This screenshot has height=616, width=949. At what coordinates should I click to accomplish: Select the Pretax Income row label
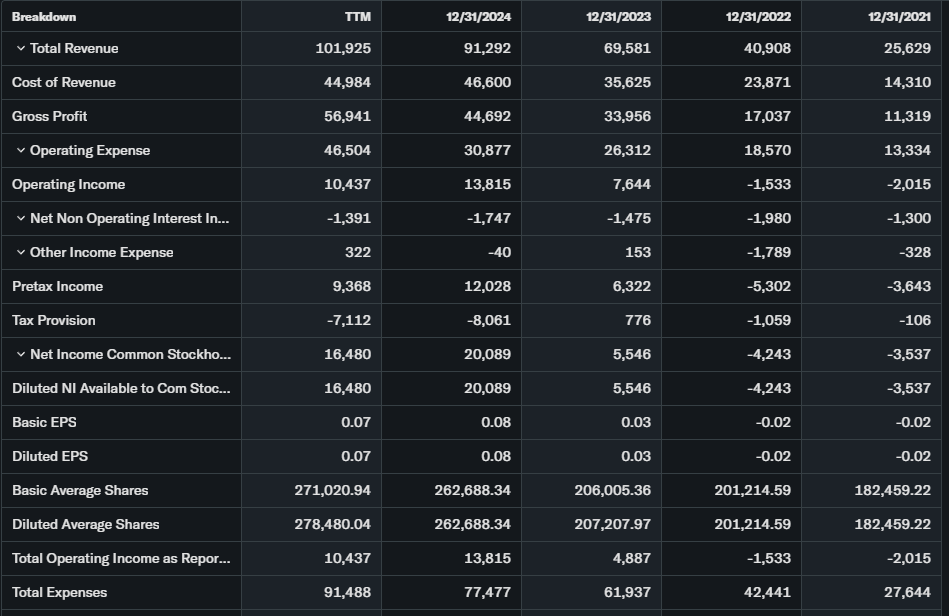[x=58, y=287]
